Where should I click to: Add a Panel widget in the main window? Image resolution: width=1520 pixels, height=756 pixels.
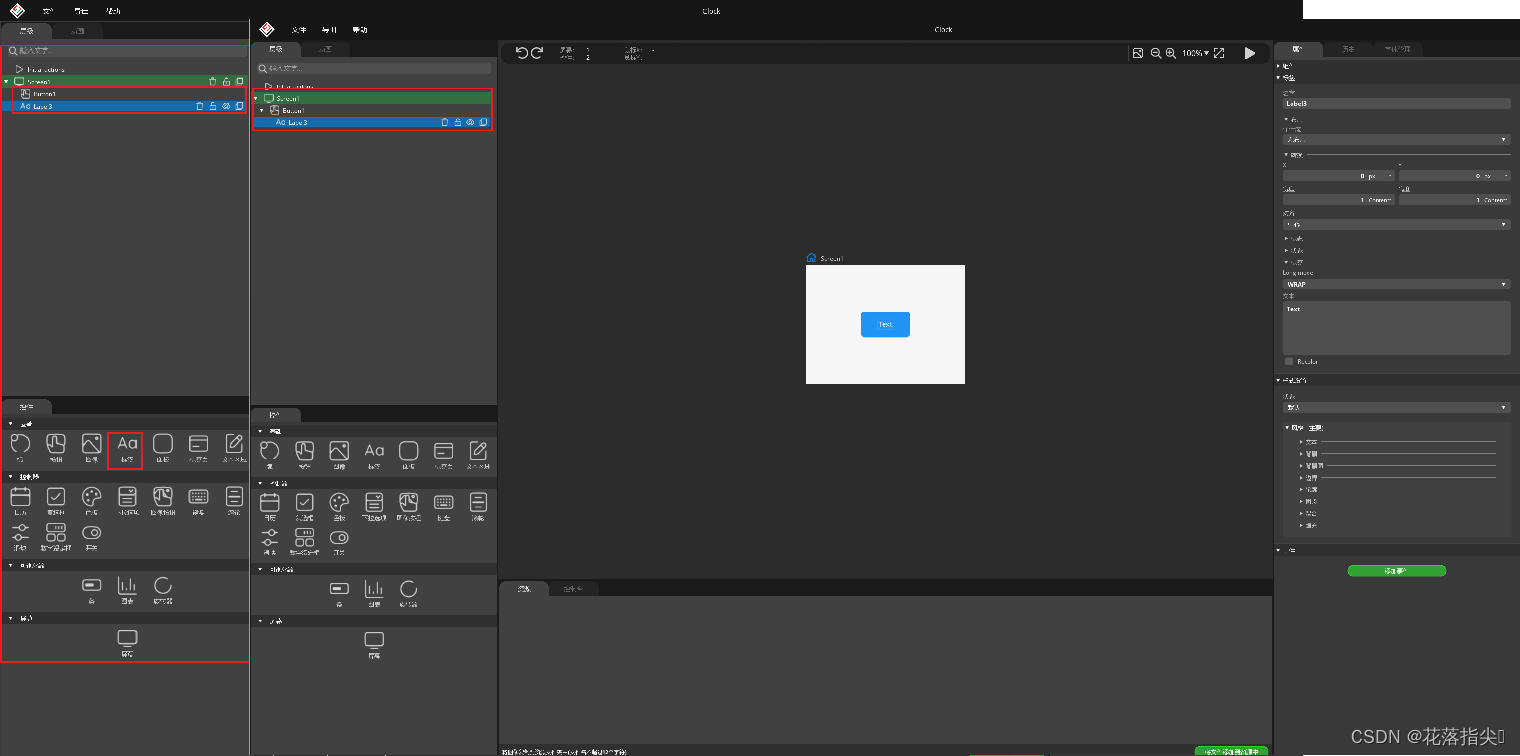[x=409, y=454]
